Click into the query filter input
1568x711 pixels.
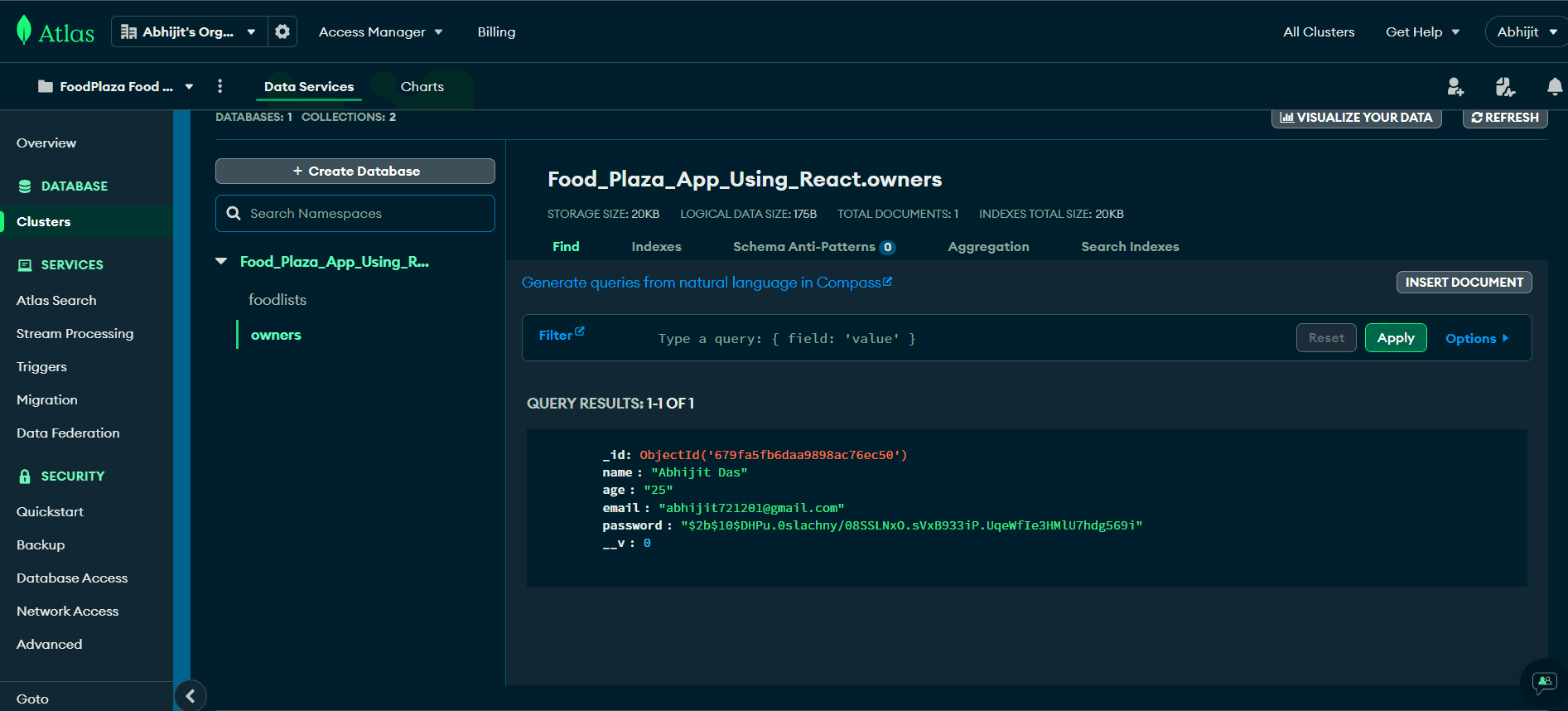click(969, 338)
